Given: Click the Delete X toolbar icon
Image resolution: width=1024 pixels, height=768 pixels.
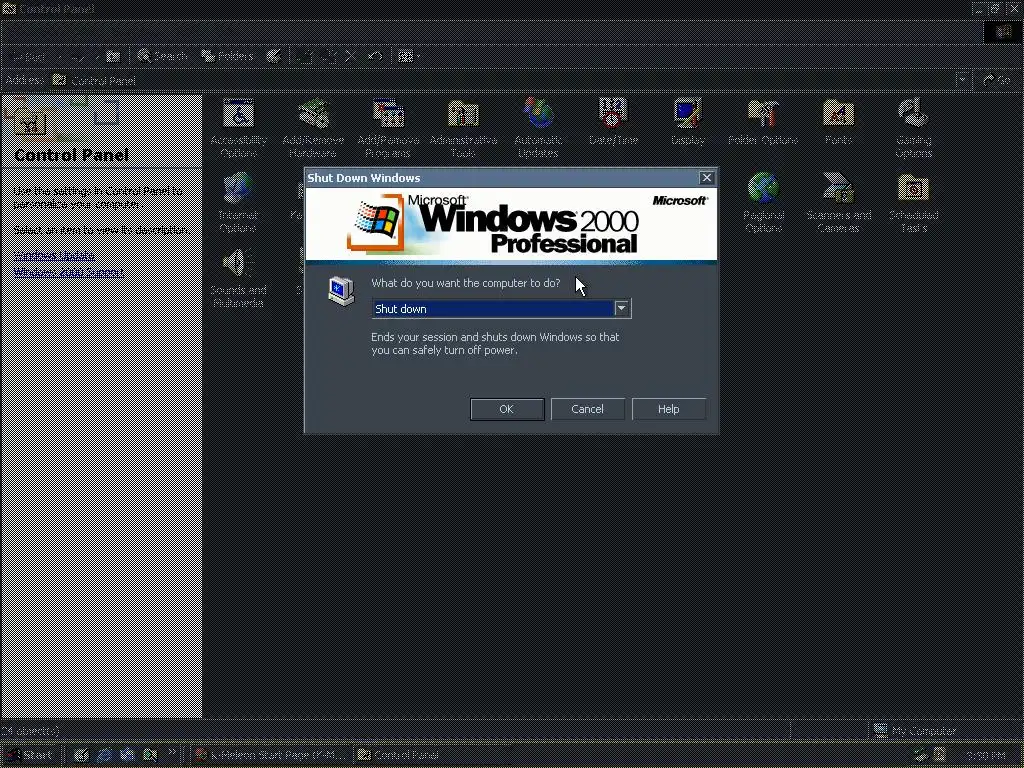Looking at the screenshot, I should point(351,56).
